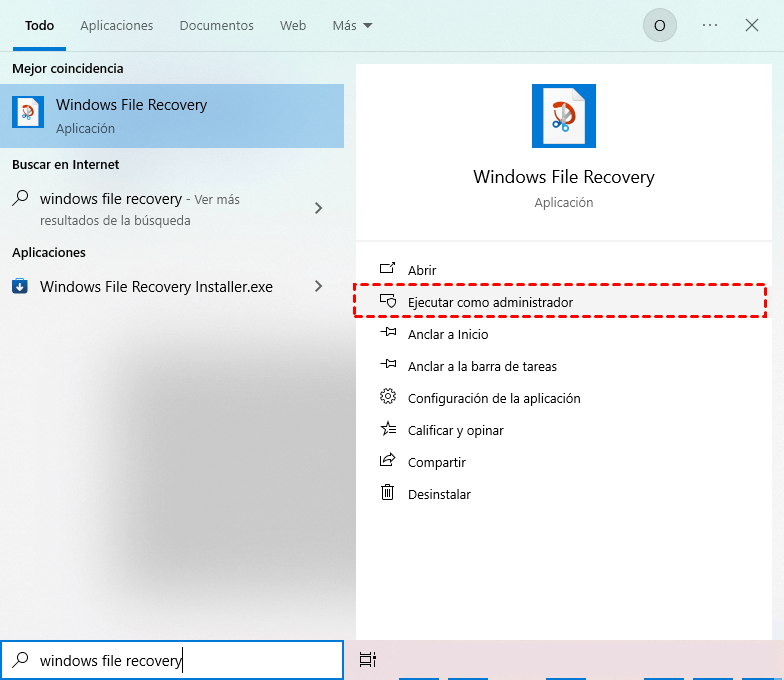Choose Anclar a Inicio
The height and width of the screenshot is (680, 784).
point(564,334)
